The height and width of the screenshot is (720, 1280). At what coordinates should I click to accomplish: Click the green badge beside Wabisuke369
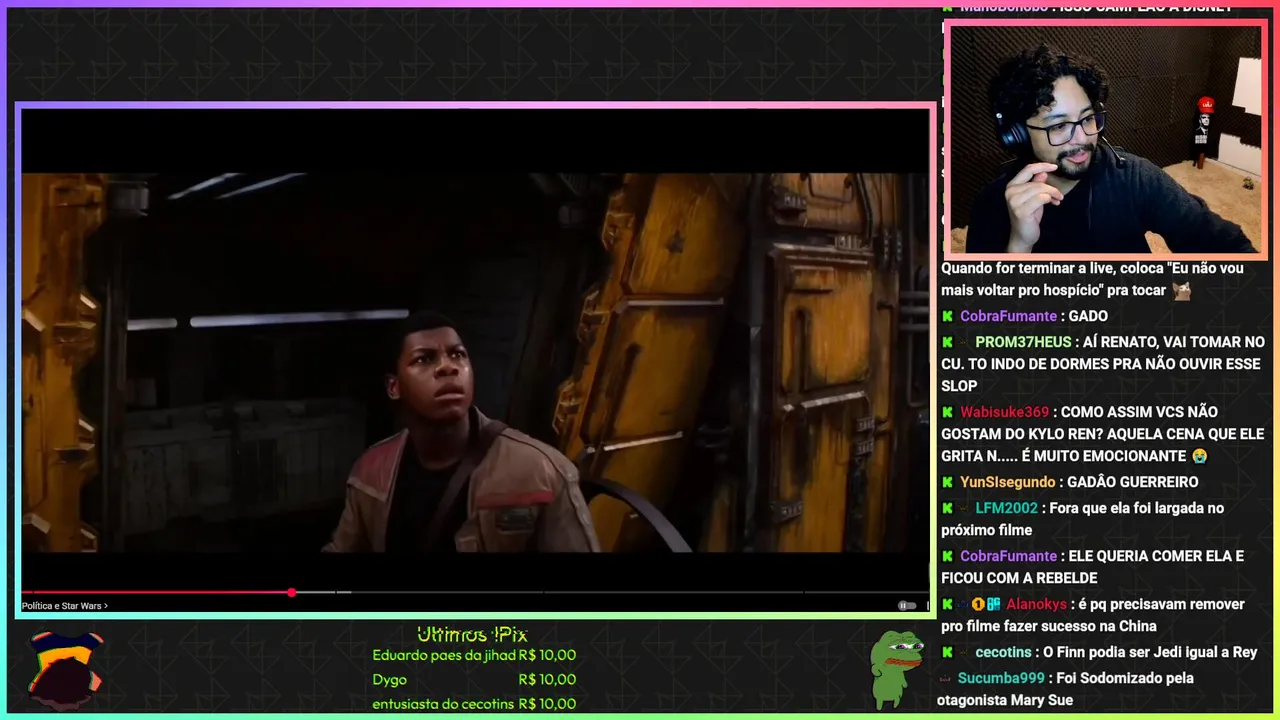point(947,412)
